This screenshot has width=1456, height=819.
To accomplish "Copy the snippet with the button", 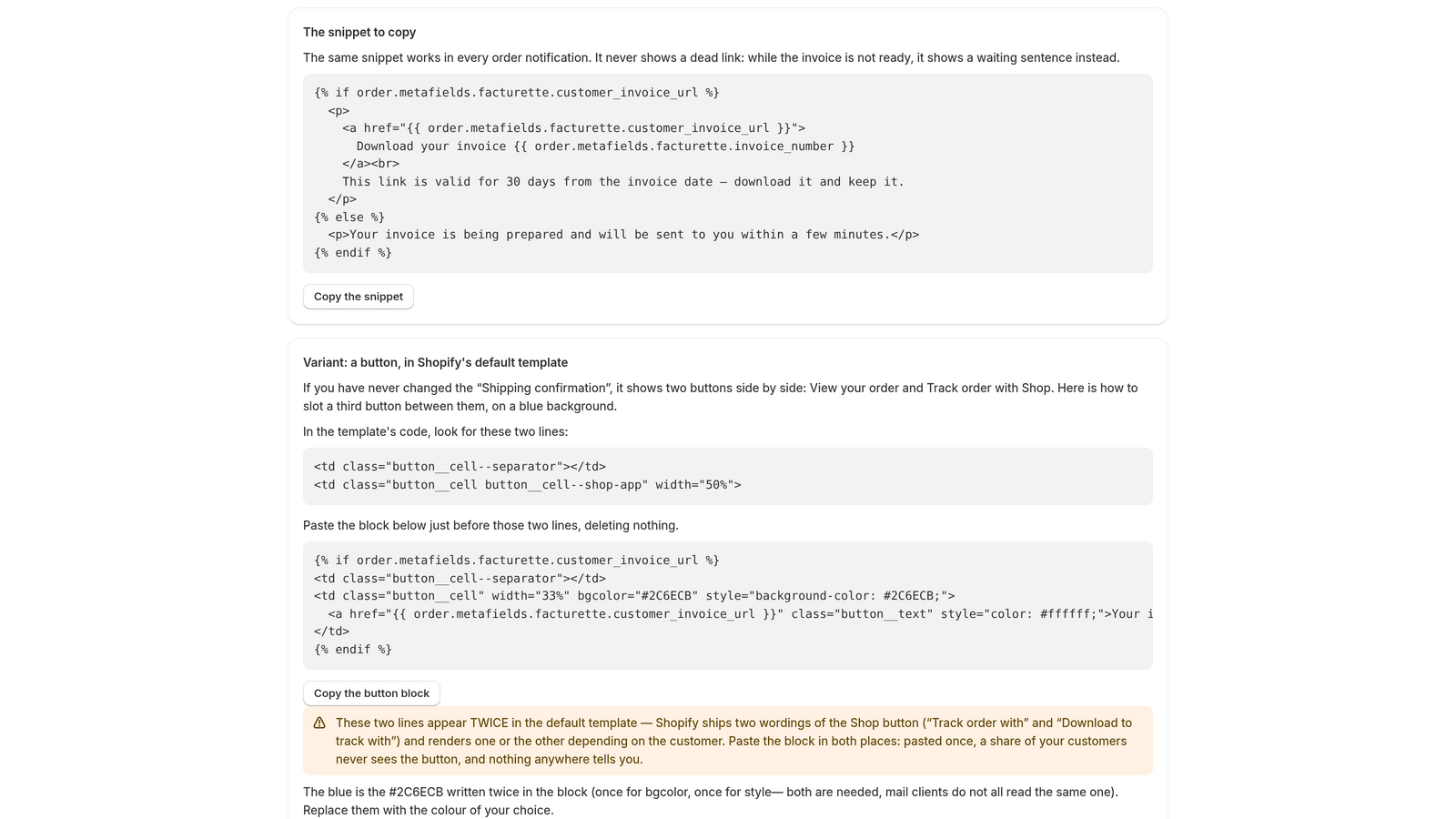I will [359, 297].
